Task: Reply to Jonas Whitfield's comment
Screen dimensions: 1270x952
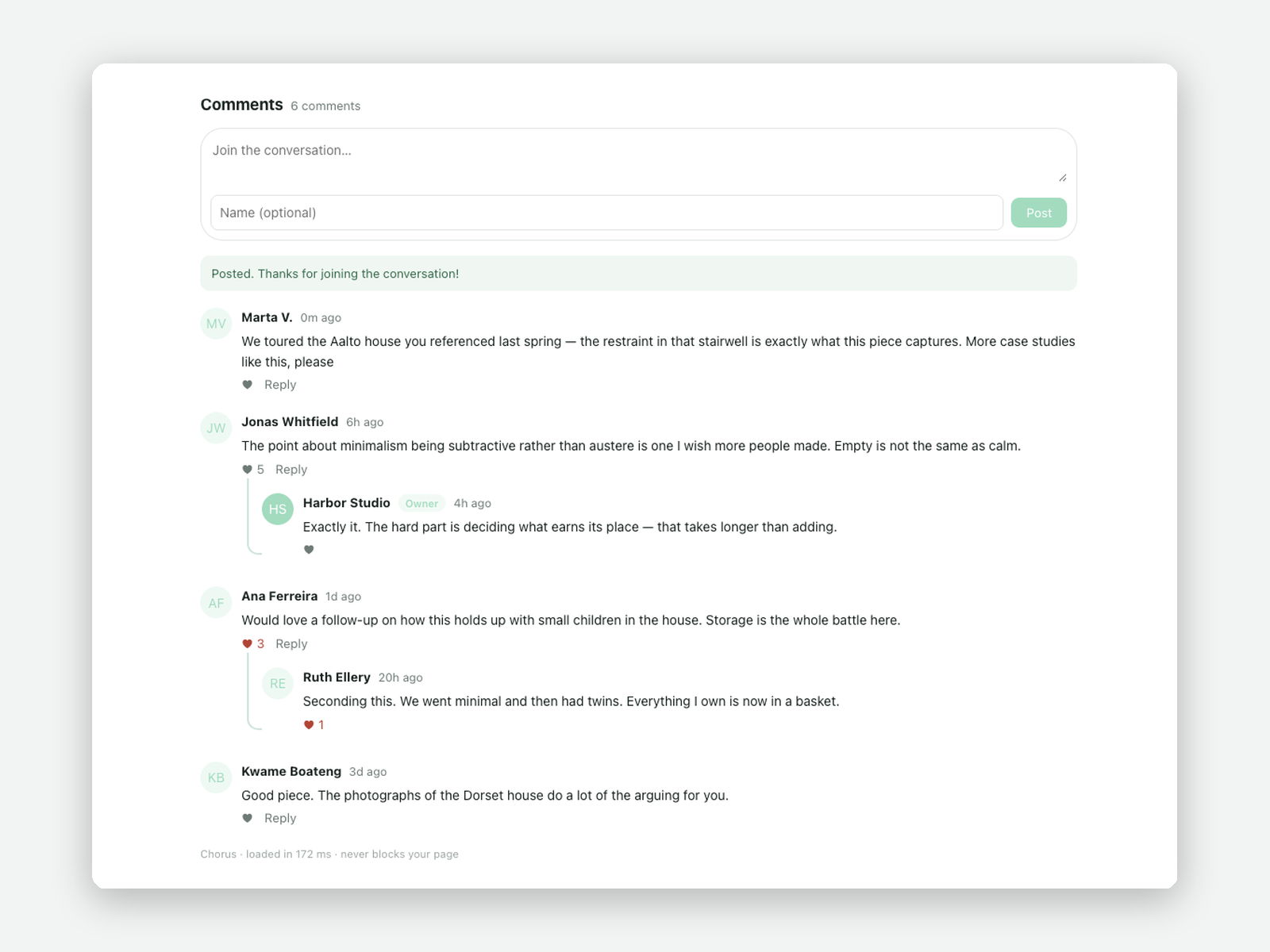Action: point(291,470)
